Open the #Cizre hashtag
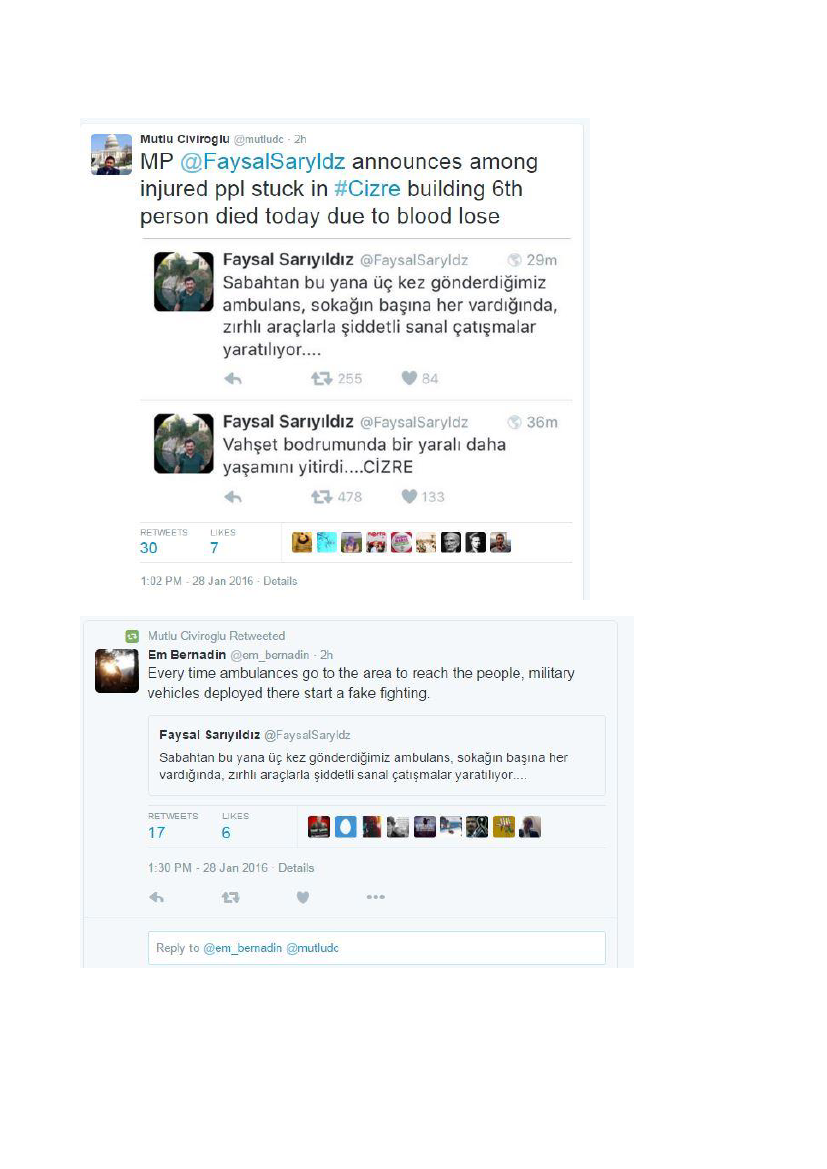827x1169 pixels. pos(367,189)
